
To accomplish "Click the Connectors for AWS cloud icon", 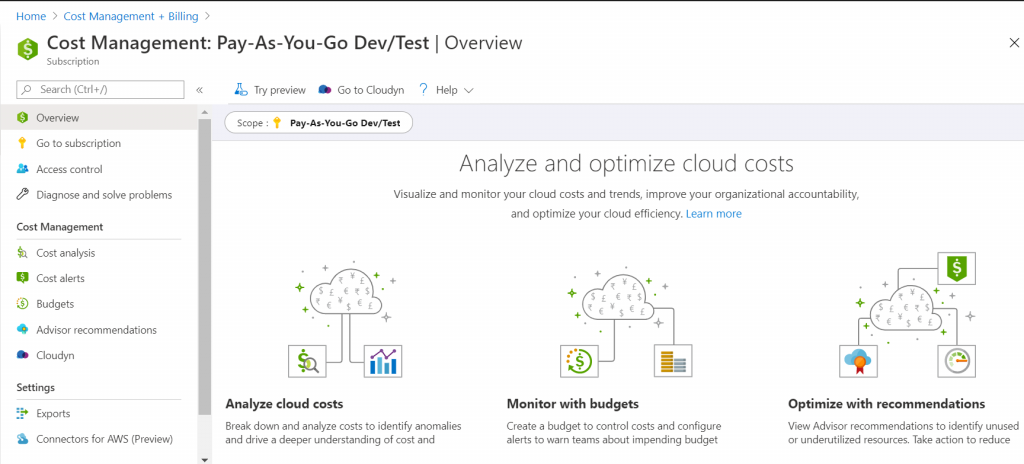I will tap(22, 439).
